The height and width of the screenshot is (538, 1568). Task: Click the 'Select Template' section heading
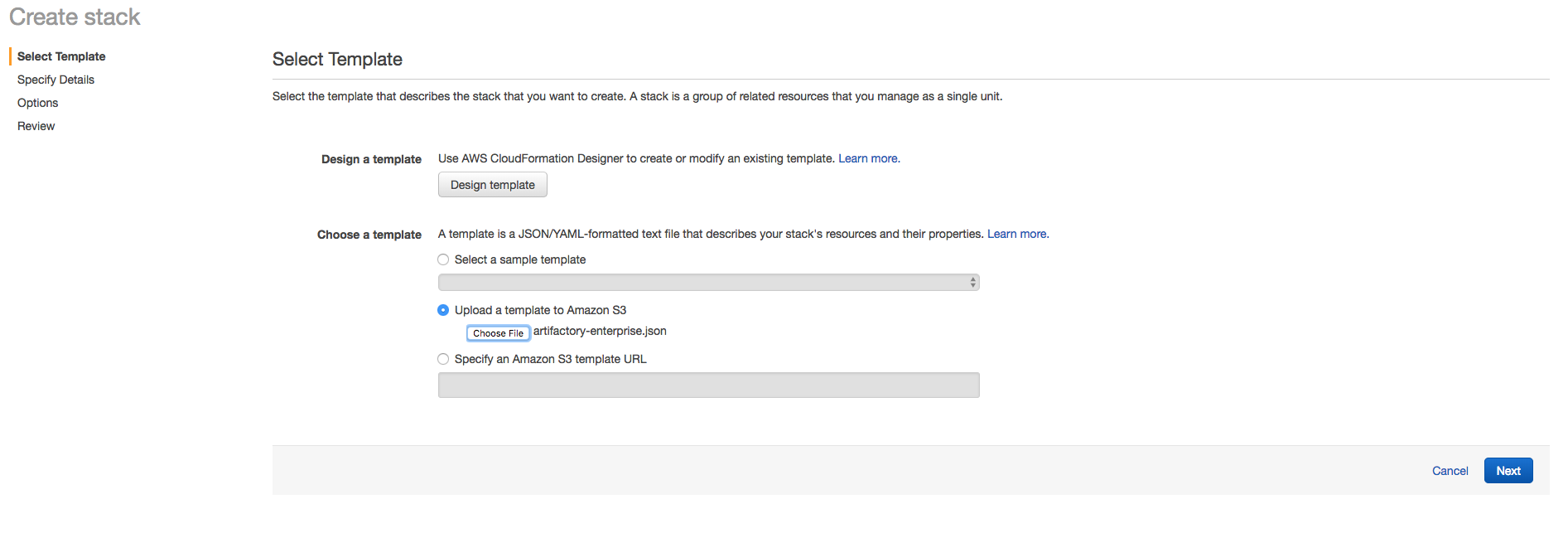click(x=337, y=60)
